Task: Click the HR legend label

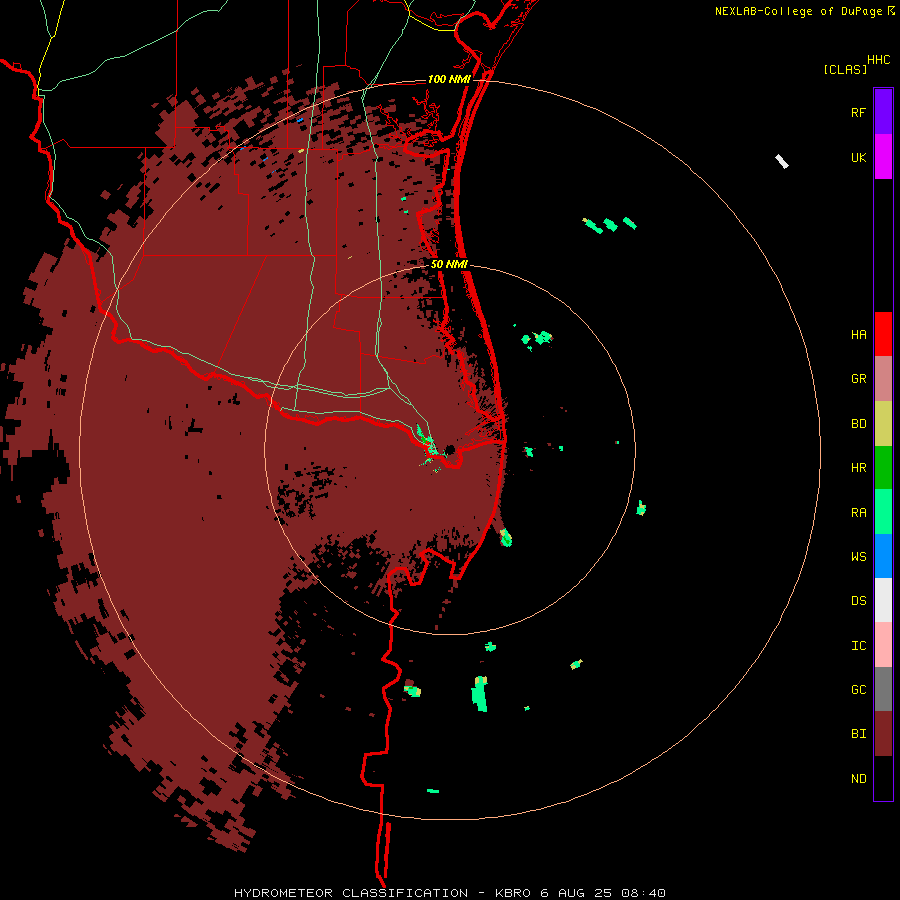Action: tap(858, 468)
